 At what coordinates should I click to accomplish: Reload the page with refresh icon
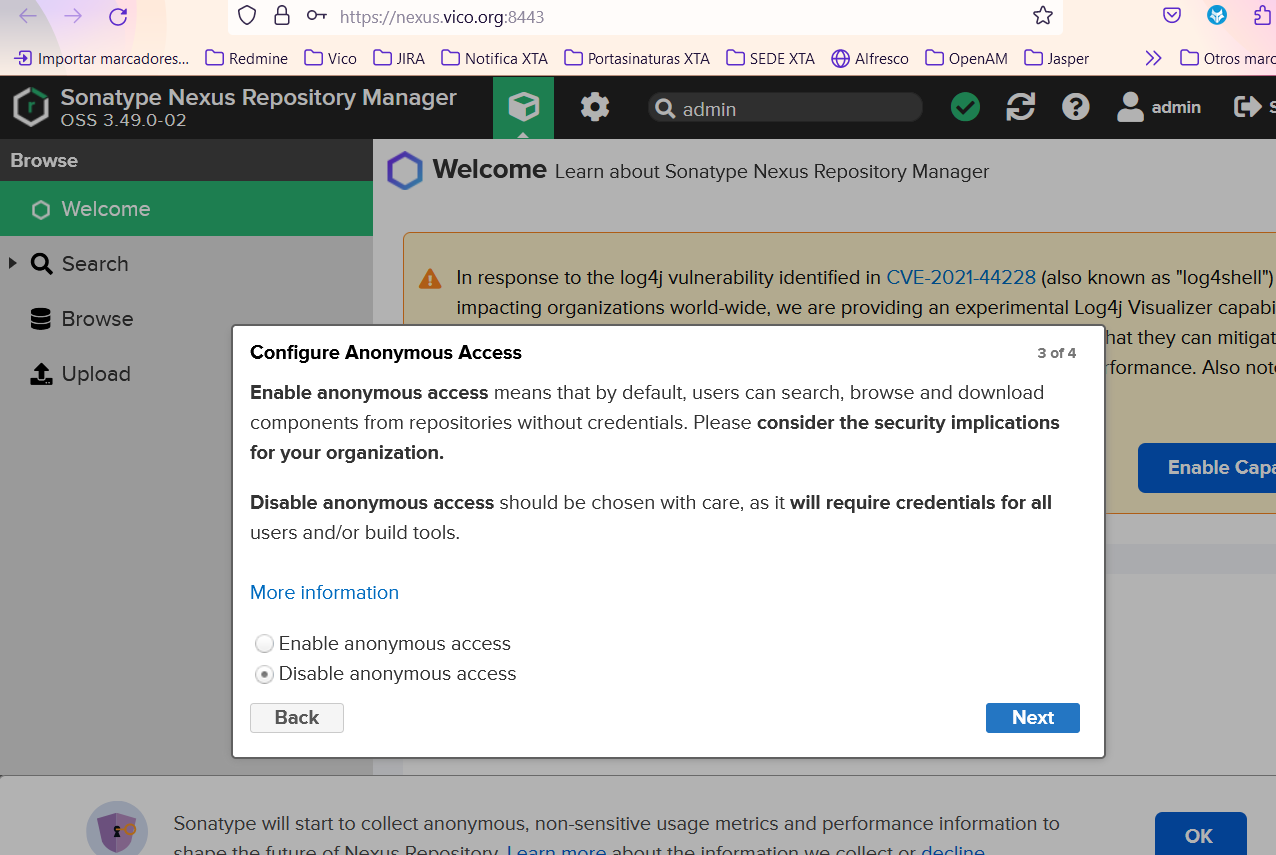[x=118, y=16]
